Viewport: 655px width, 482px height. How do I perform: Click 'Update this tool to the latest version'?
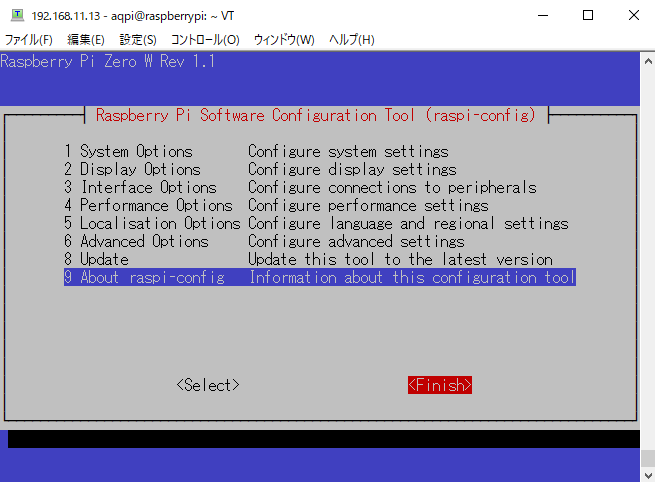click(x=400, y=259)
